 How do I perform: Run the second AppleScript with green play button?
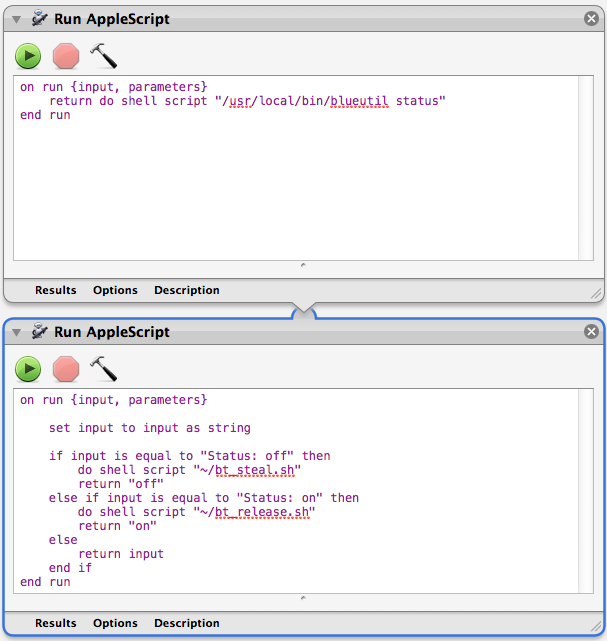coord(28,369)
